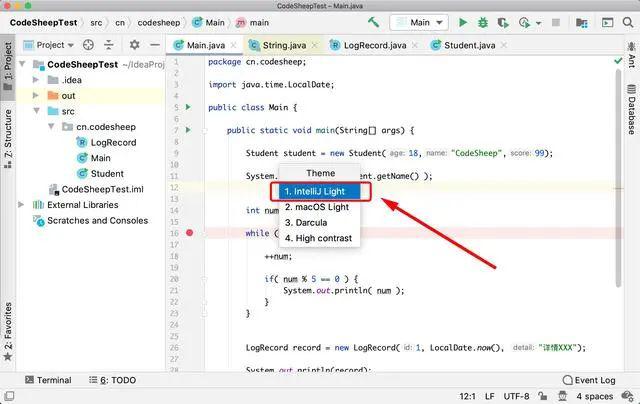Open the Terminal tool window

pos(48,380)
